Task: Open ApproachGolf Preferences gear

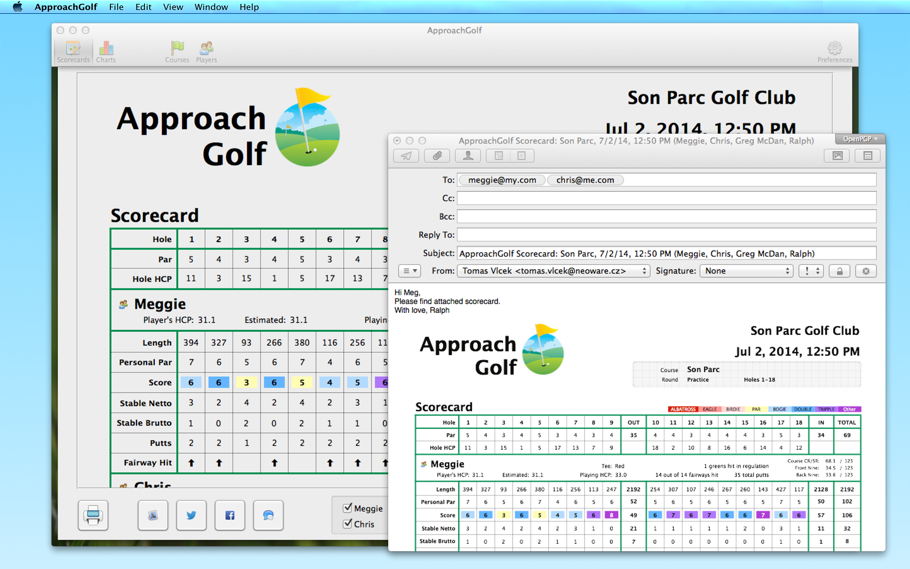Action: [x=835, y=52]
